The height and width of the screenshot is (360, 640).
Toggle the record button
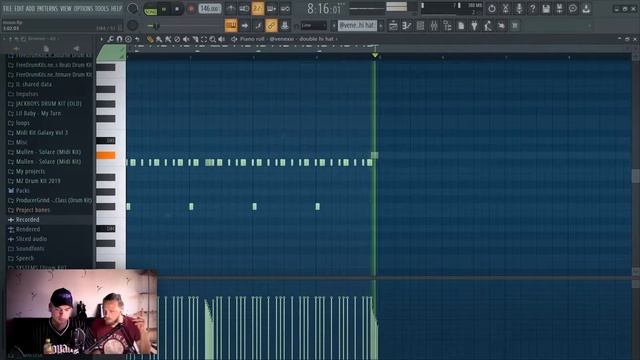click(x=191, y=9)
